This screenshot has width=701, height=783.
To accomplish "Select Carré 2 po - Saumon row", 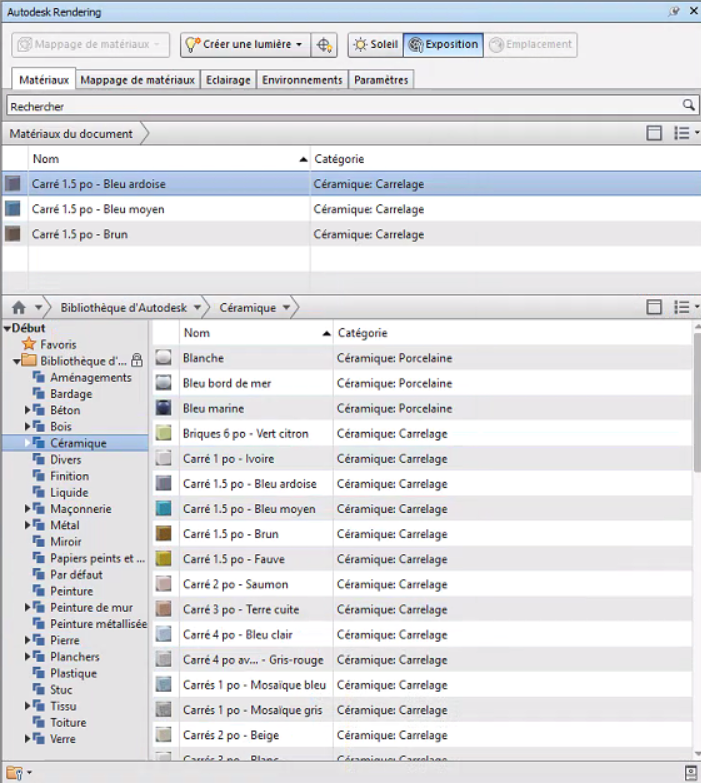I will click(422, 584).
